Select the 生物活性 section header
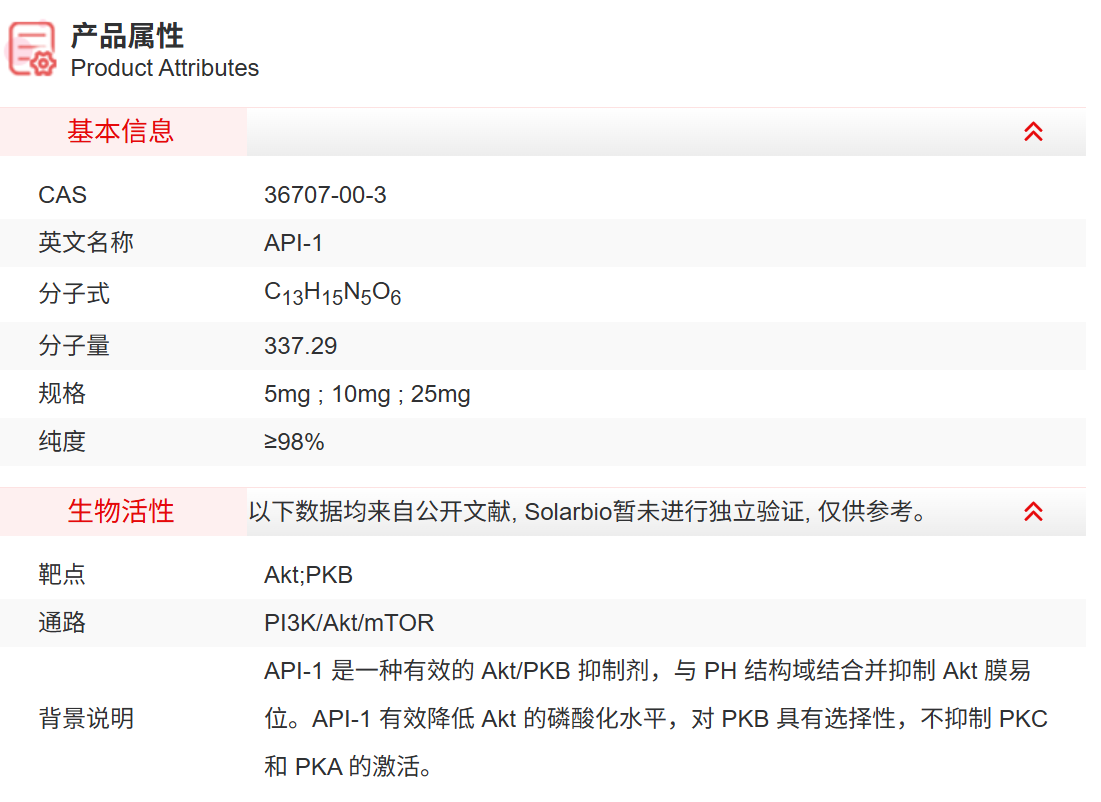The height and width of the screenshot is (802, 1101). (x=121, y=512)
